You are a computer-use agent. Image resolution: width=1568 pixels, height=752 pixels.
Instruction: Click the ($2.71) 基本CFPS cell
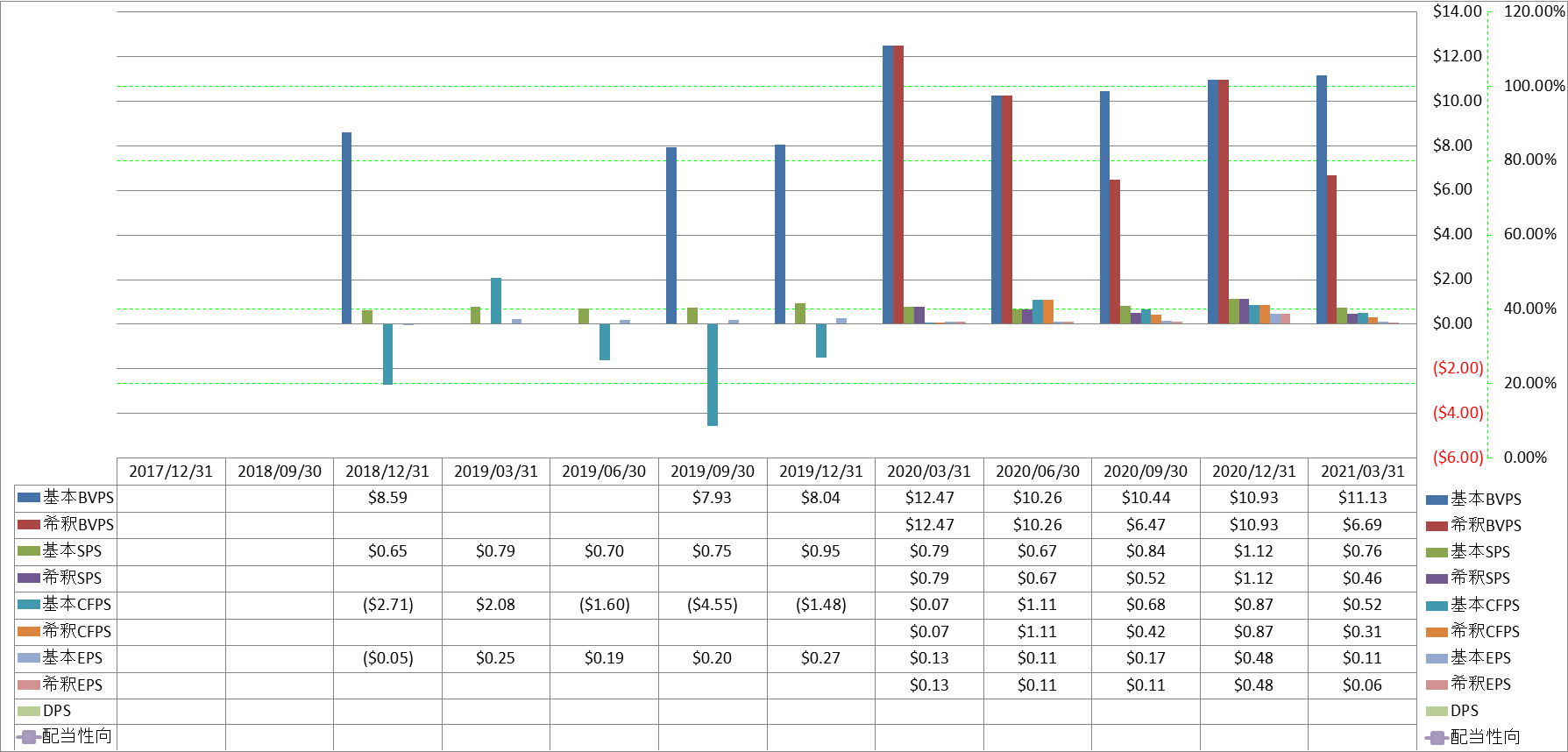point(387,604)
